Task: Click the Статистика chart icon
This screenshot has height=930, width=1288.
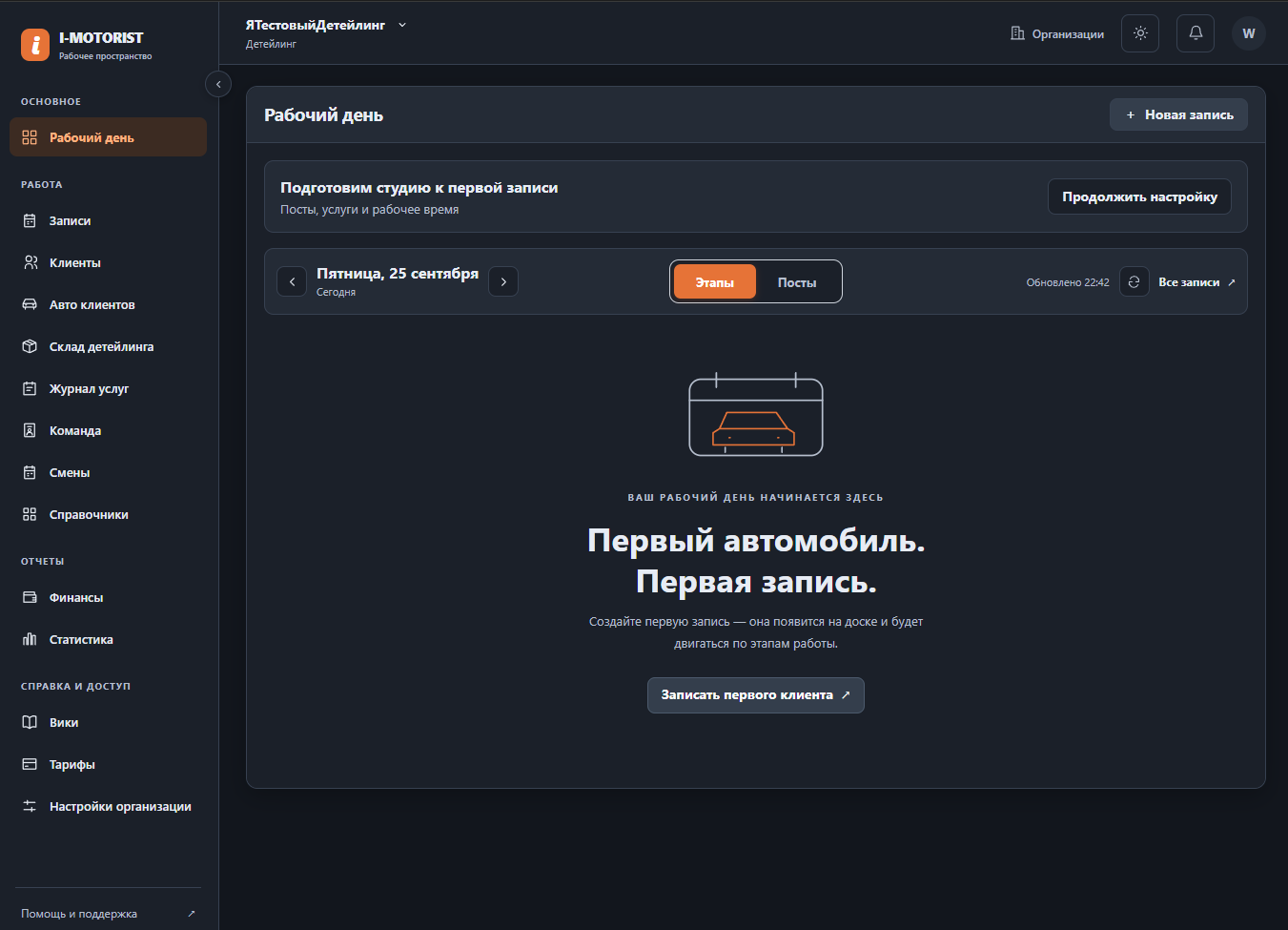Action: point(30,640)
